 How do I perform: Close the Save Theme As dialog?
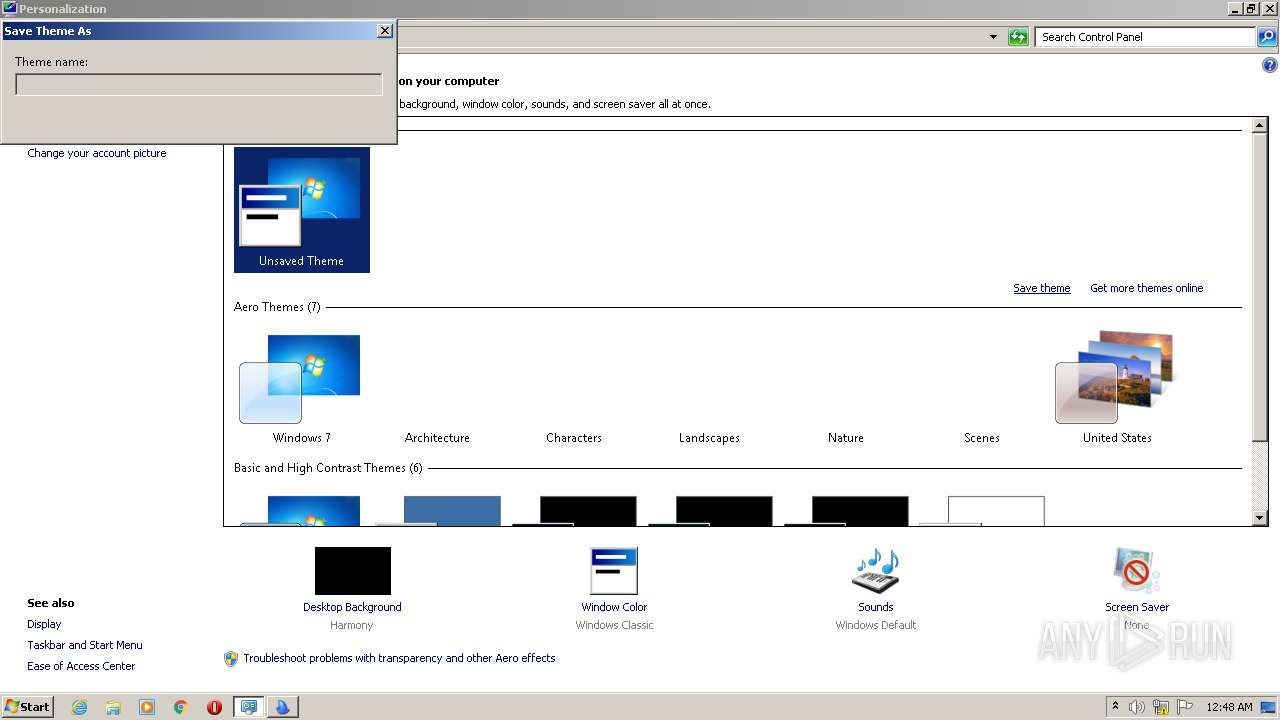tap(384, 31)
